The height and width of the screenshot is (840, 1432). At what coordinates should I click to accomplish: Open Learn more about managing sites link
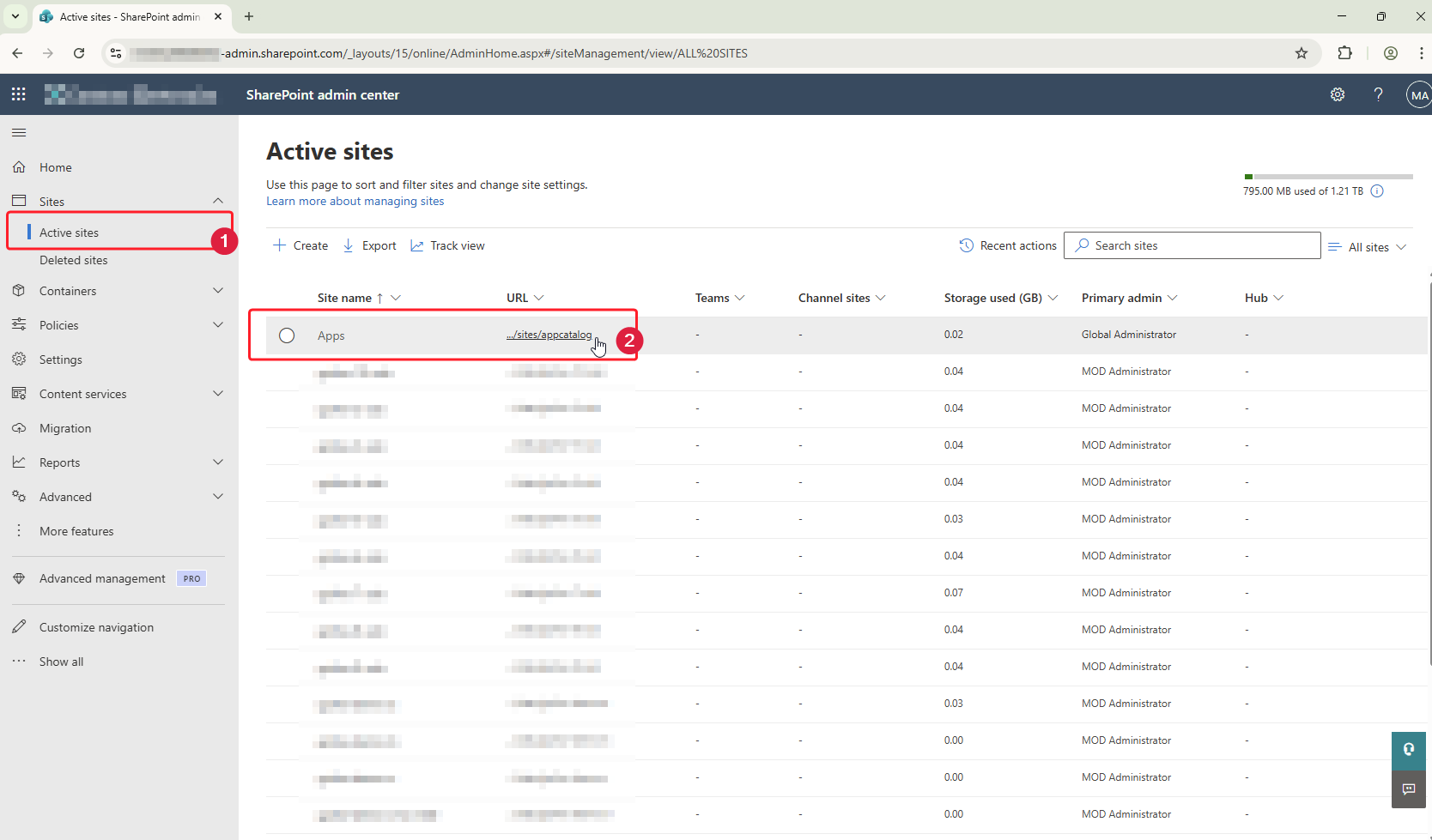point(355,201)
